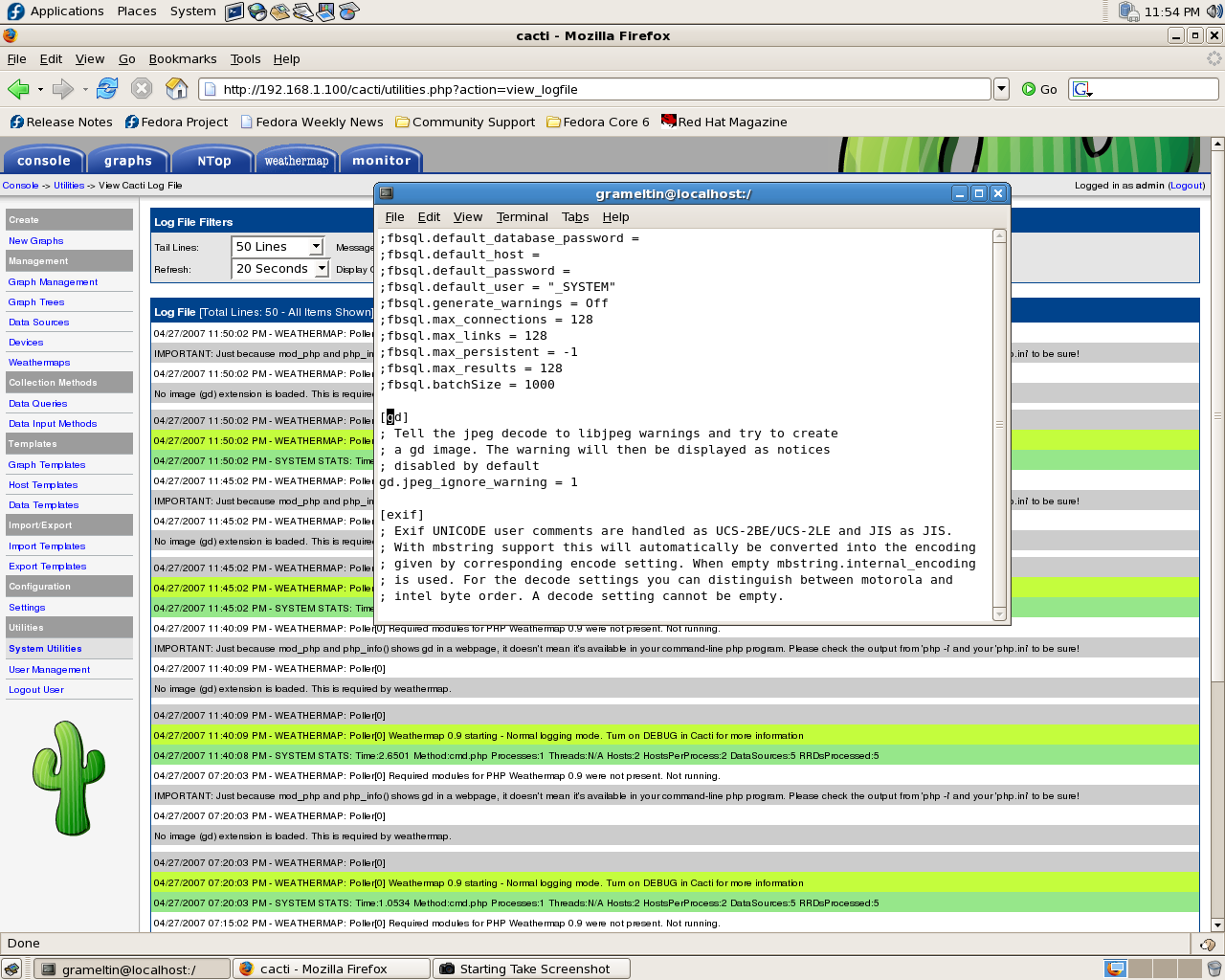Open Data Sources in sidebar
The height and width of the screenshot is (980, 1225).
[39, 323]
